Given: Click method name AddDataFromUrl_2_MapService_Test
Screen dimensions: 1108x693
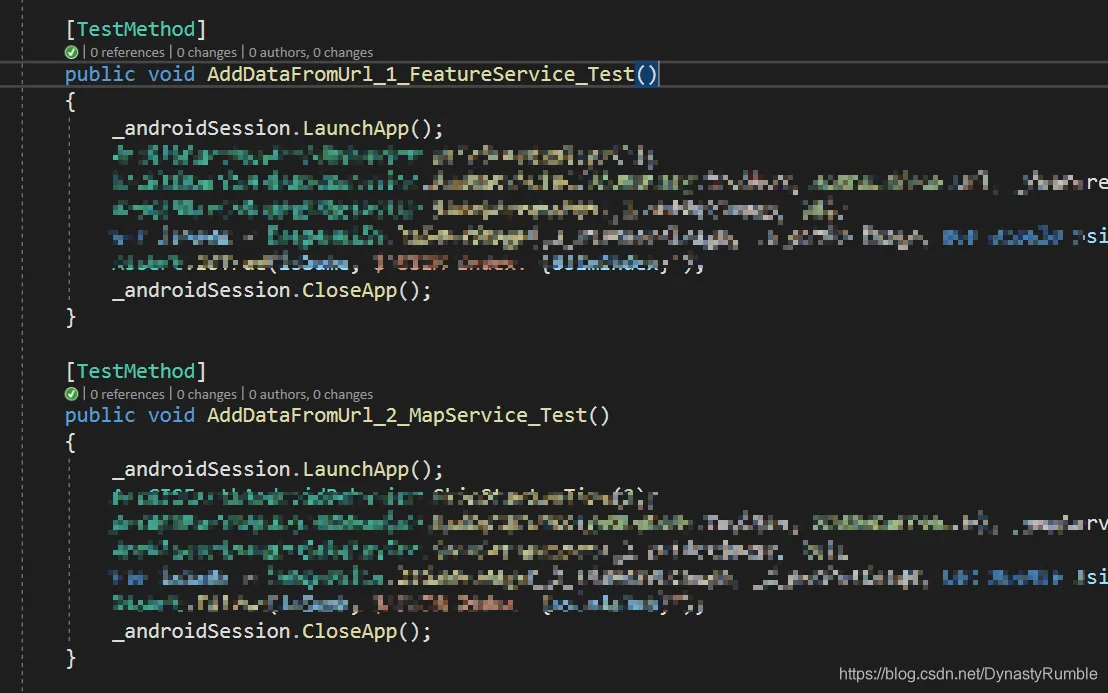Looking at the screenshot, I should [397, 415].
